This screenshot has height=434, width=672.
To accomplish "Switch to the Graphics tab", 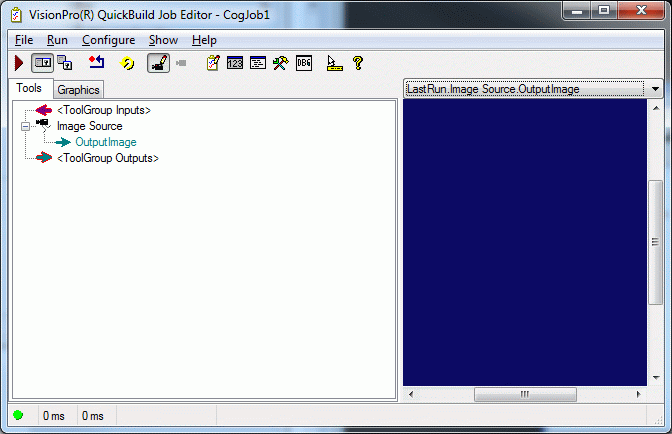I will 78,90.
